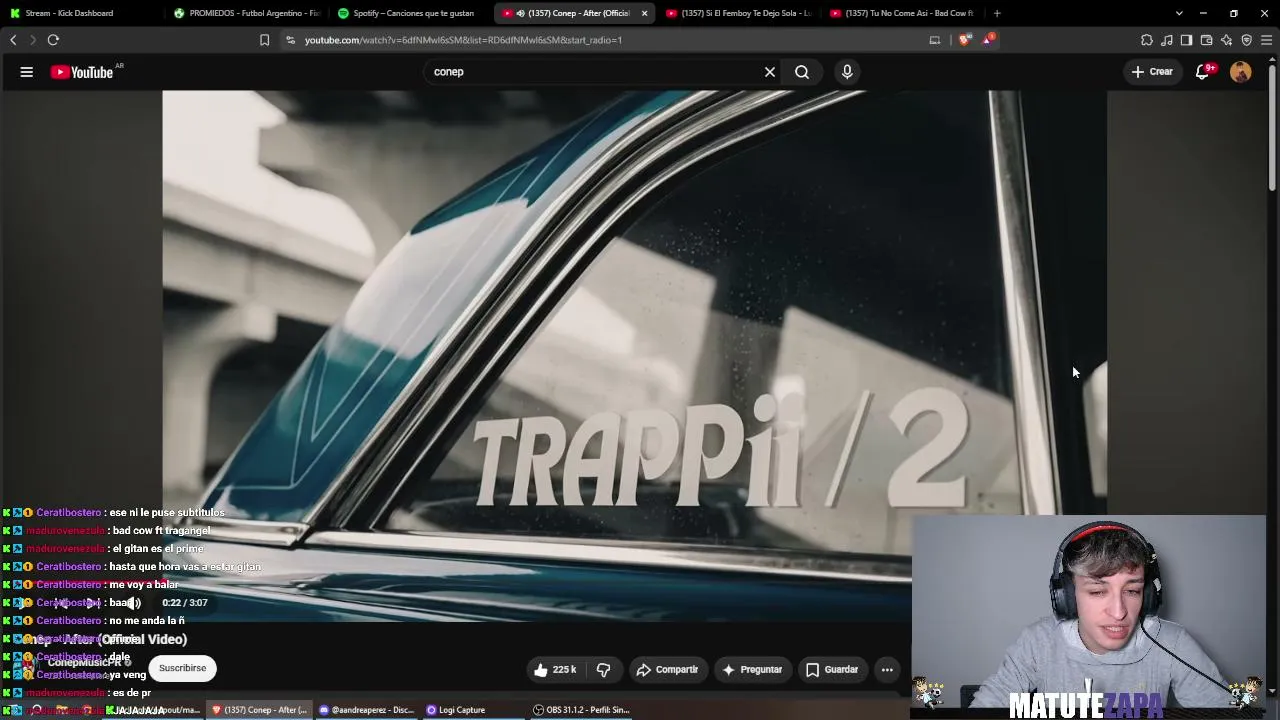Clear the YouTube search box text

point(770,72)
